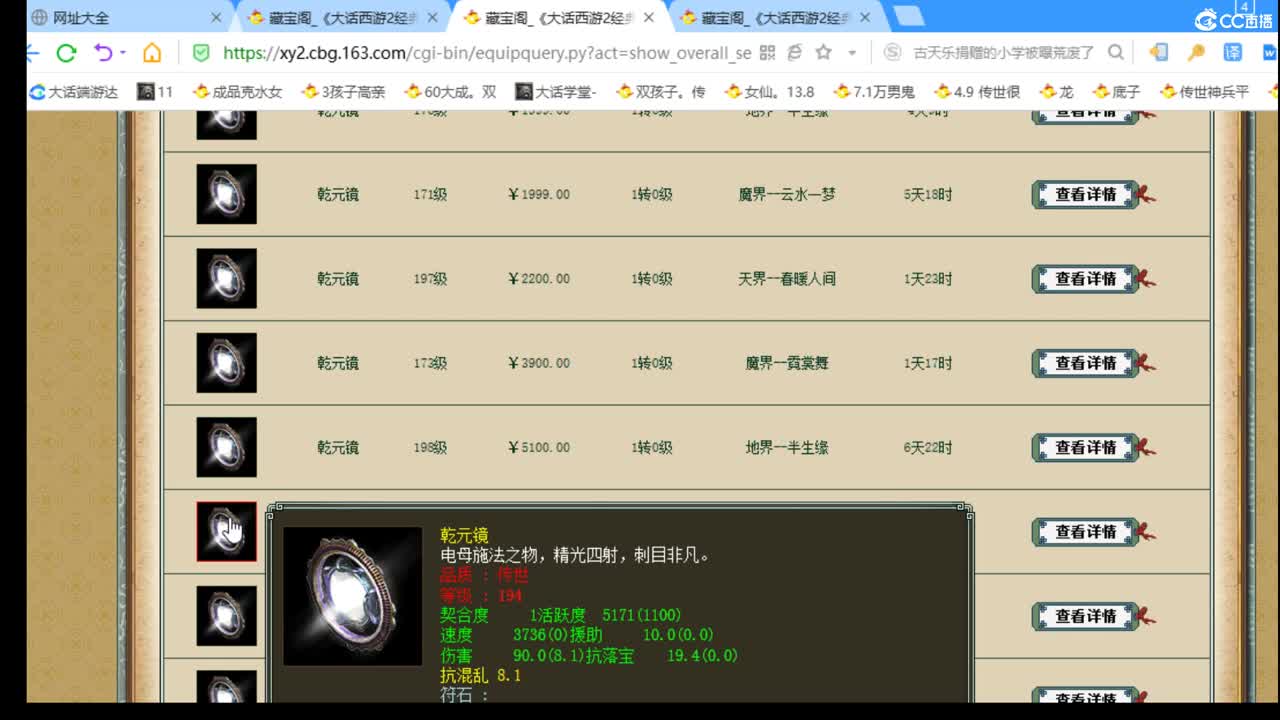This screenshot has height=720, width=1280.
Task: Click server name 魔界--云水一梦
Action: click(x=787, y=195)
